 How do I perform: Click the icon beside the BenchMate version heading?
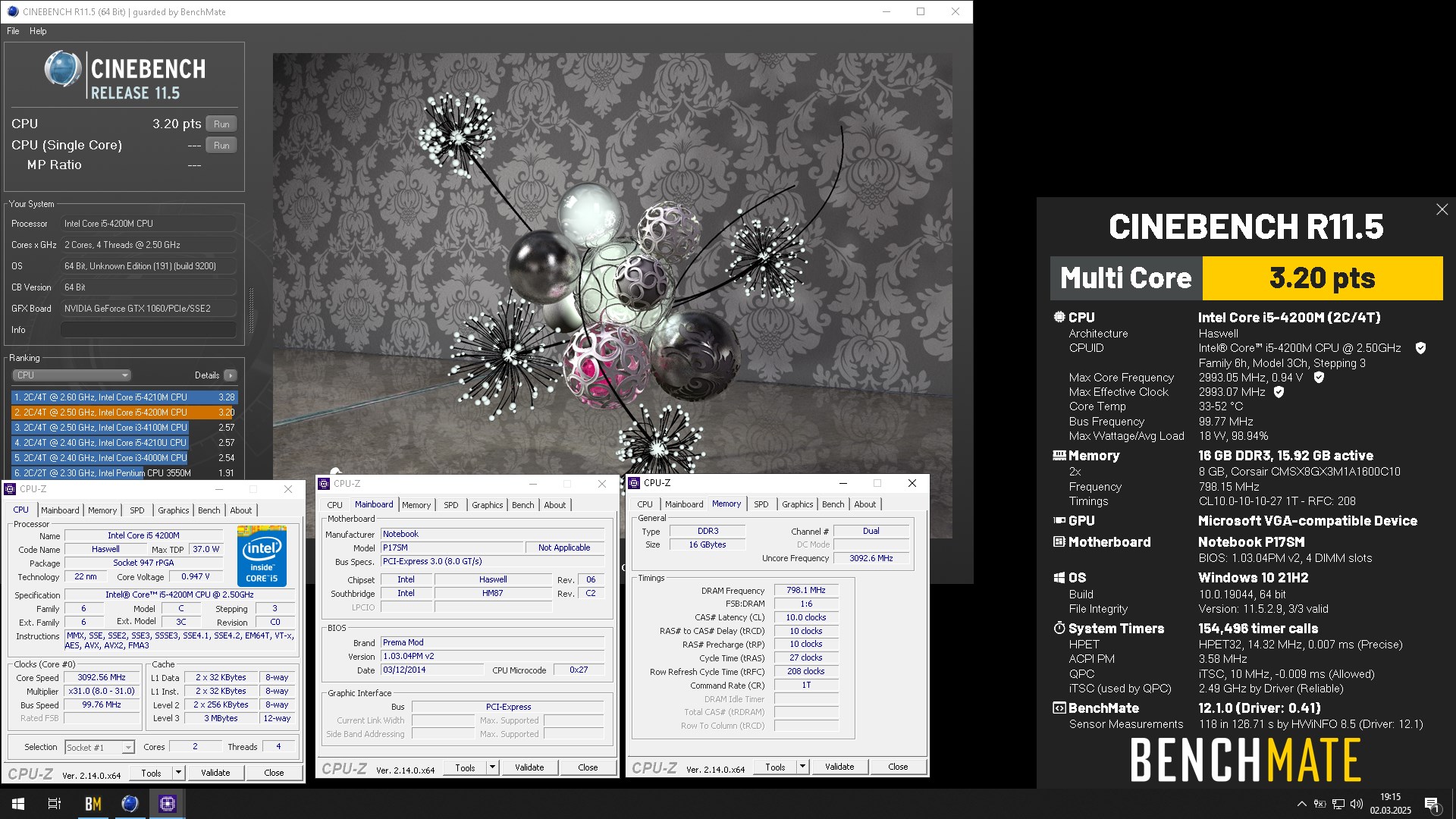tap(1059, 708)
